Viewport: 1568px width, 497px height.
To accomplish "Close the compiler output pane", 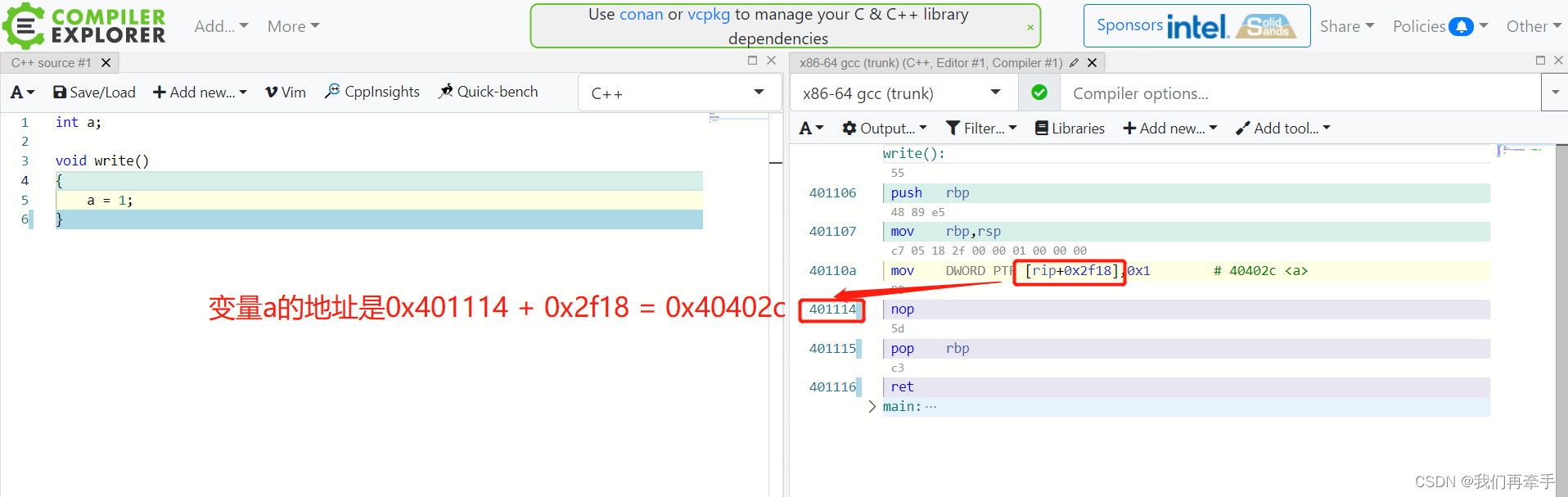I will pyautogui.click(x=1558, y=60).
